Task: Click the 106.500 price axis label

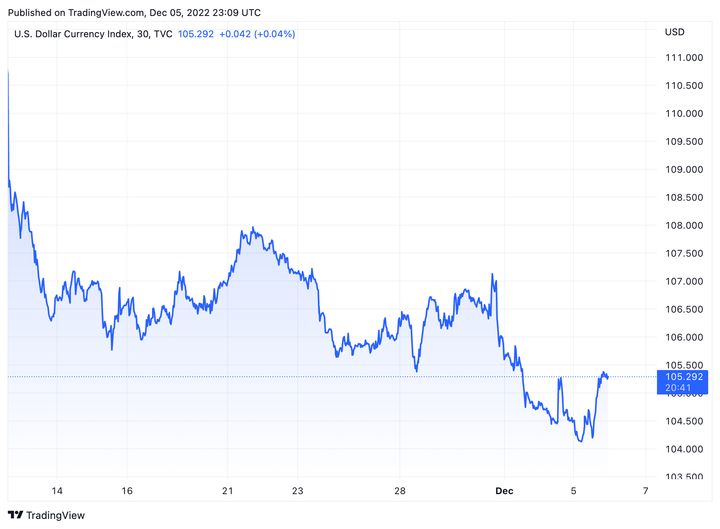Action: (684, 309)
